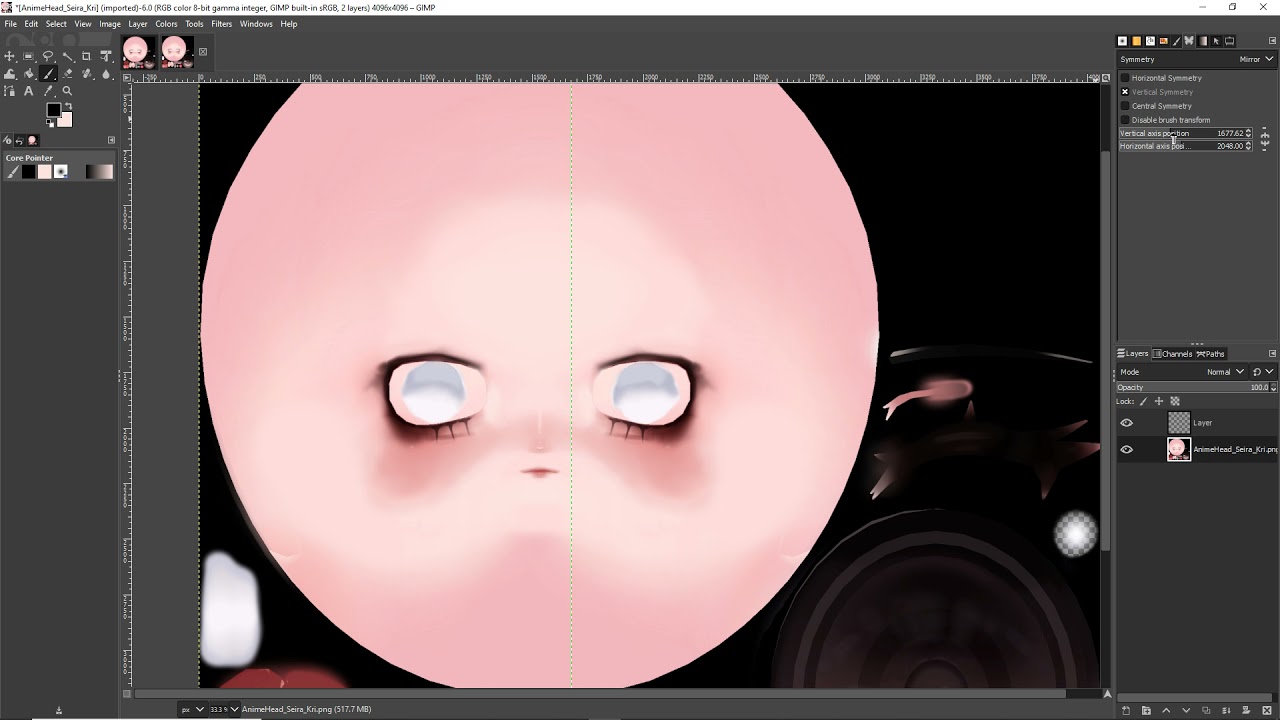Check Disable brush transform
Screen dimensions: 1280x720
pos(1125,120)
